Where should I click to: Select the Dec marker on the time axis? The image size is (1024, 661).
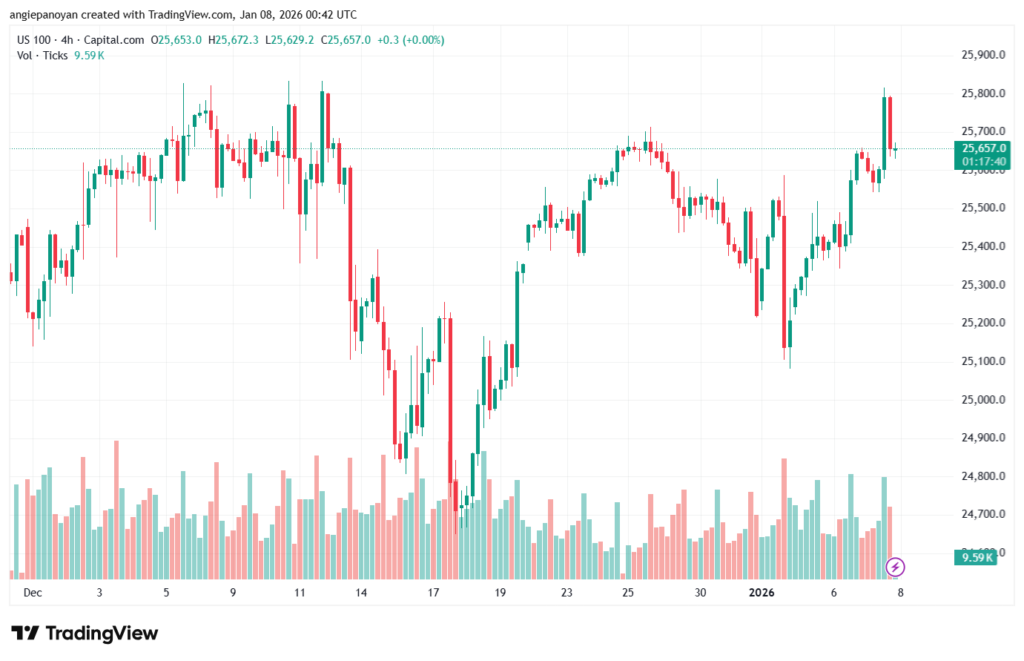coord(32,592)
